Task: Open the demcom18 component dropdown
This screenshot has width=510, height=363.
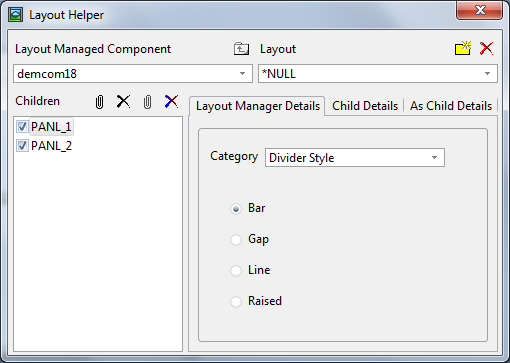Action: [x=243, y=74]
